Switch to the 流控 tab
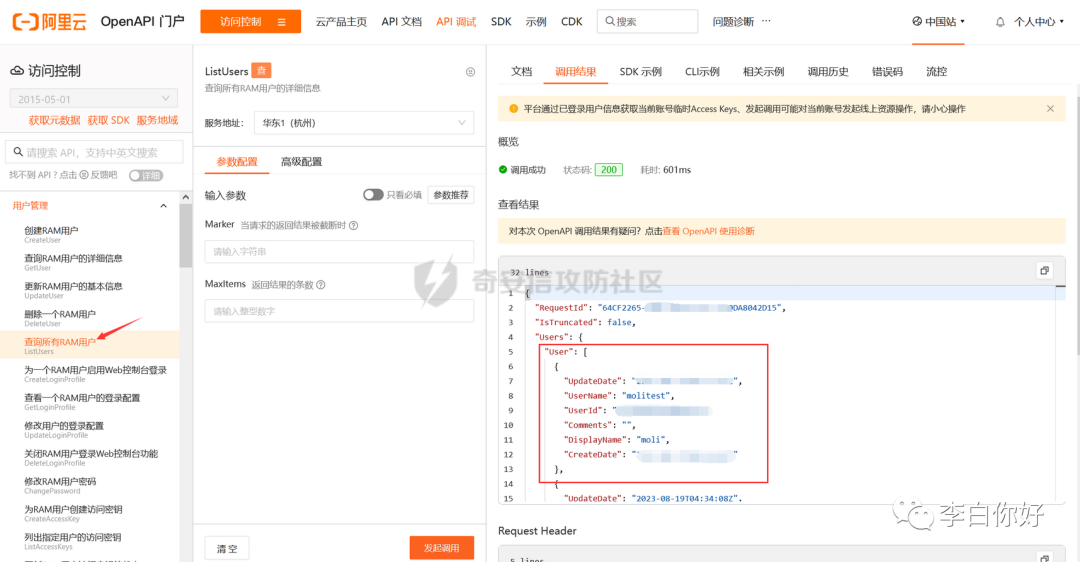Screen dimensions: 1080x562 click(x=937, y=72)
